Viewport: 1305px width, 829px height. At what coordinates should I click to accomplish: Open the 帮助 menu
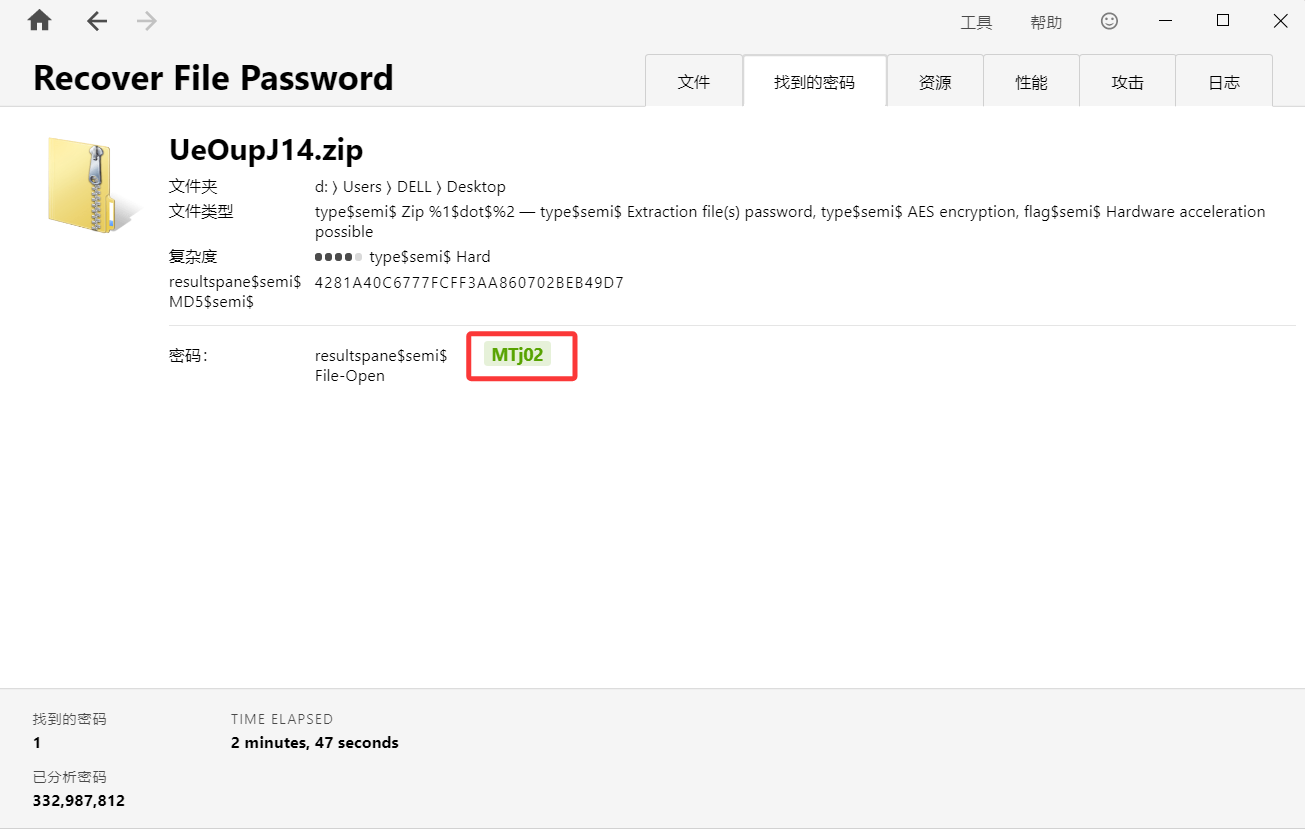click(x=1046, y=22)
